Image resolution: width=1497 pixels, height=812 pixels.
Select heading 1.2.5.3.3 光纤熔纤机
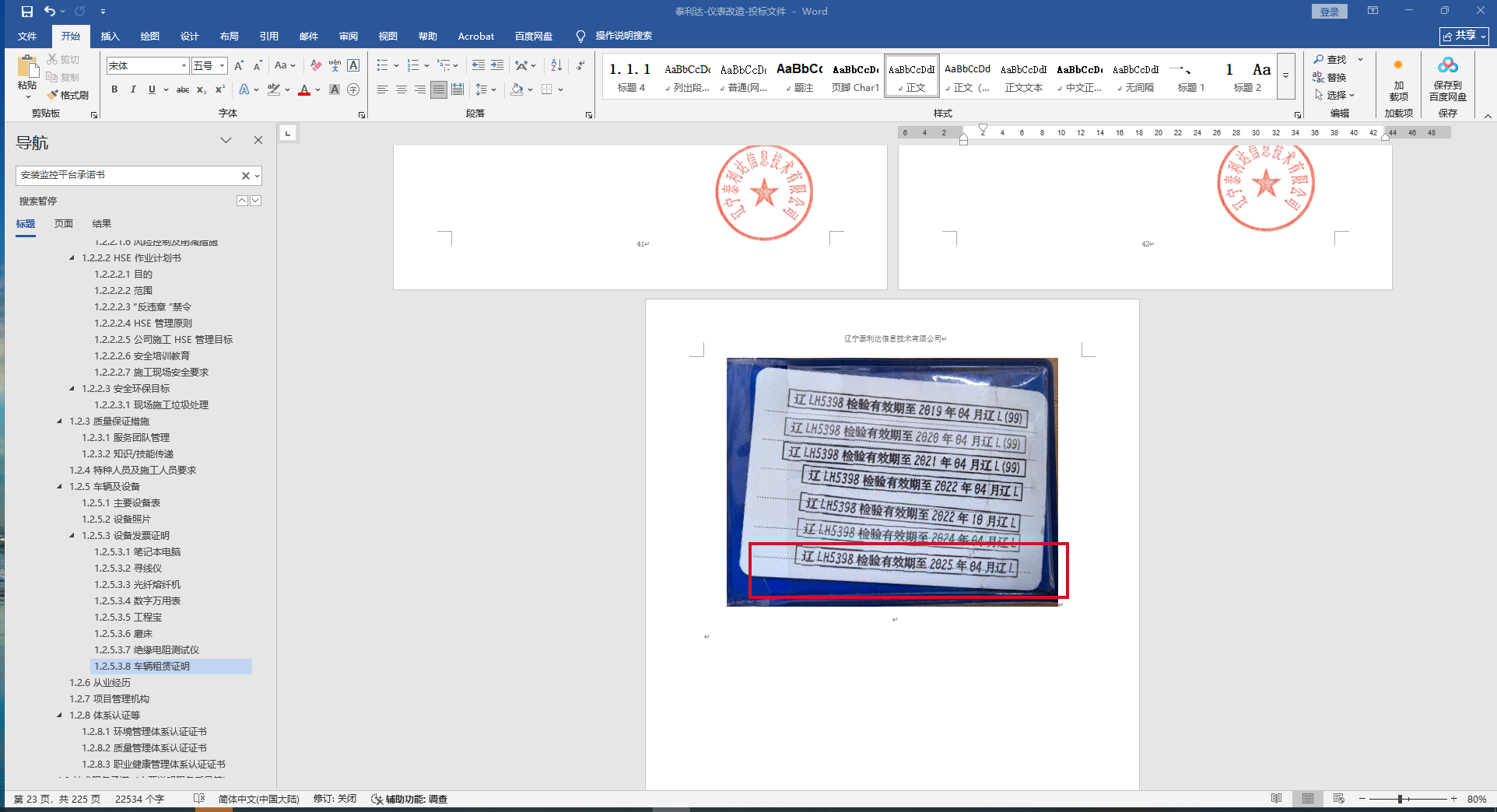click(138, 584)
